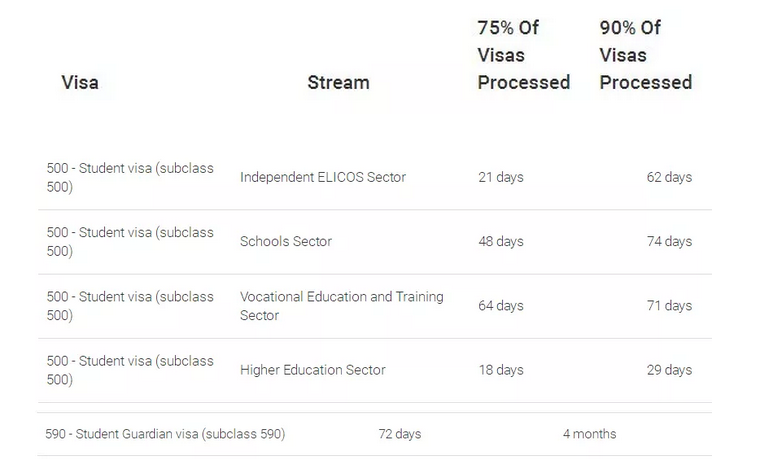The width and height of the screenshot is (780, 465).
Task: Click the Visa column header
Action: click(80, 83)
